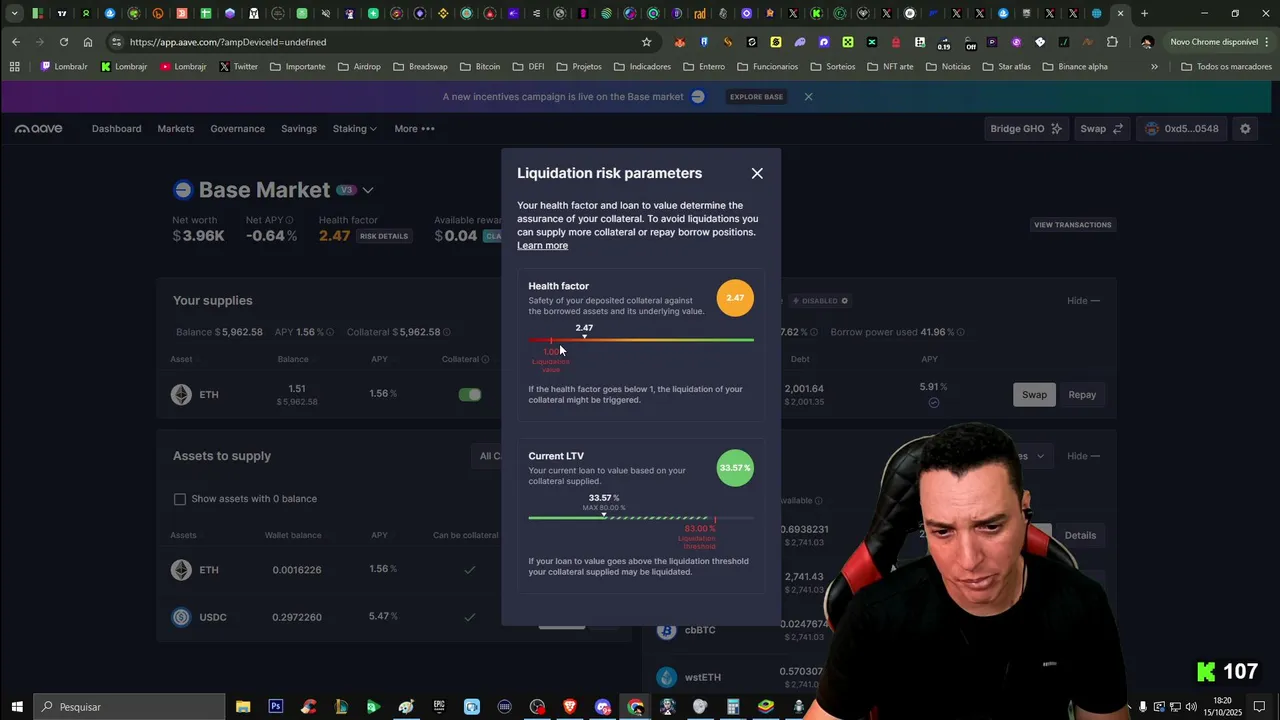Click ETH wallet balance 0.0016226

pyautogui.click(x=297, y=570)
